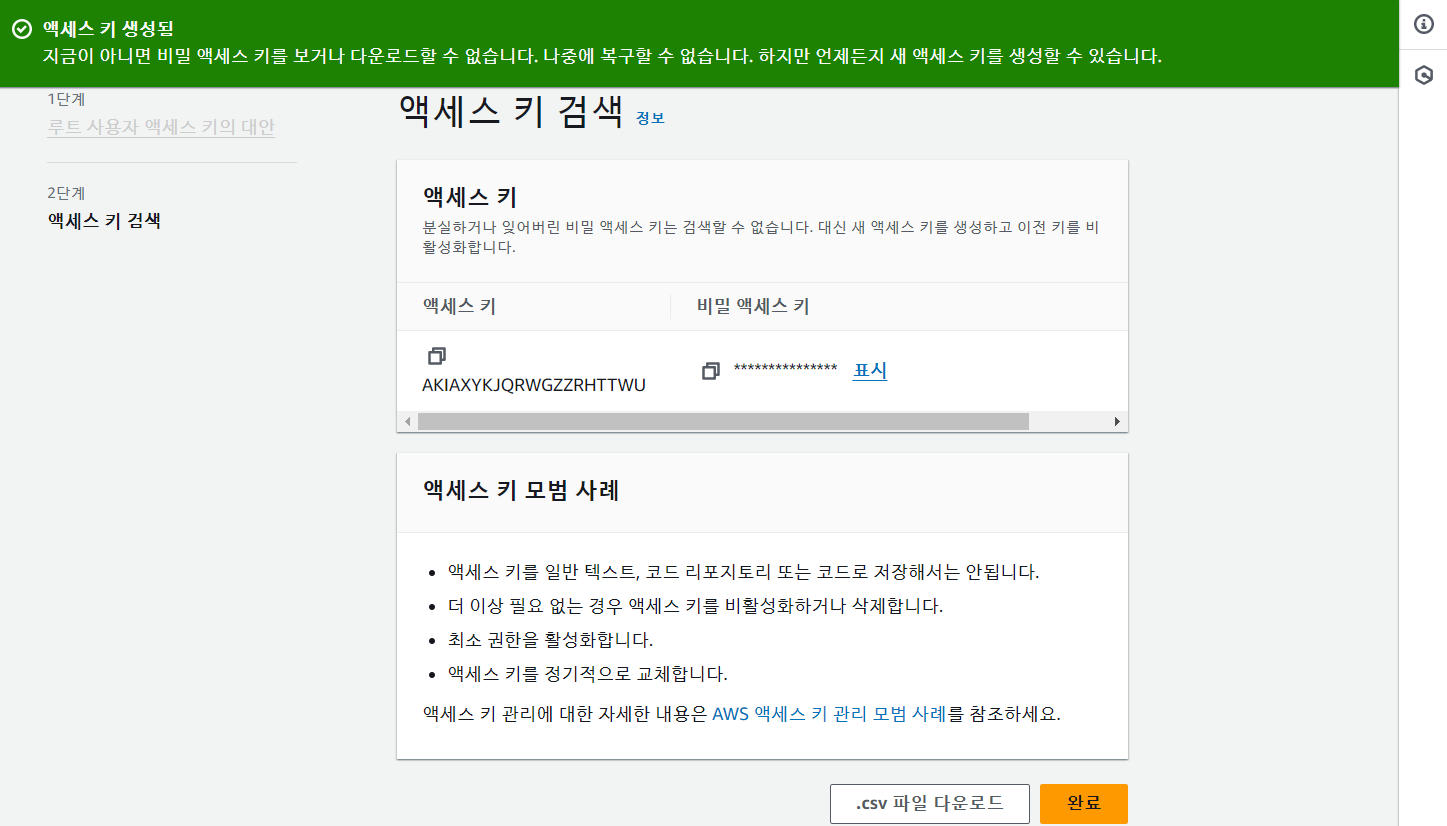
Task: Click the hexagon icon in right sidebar
Action: [x=1424, y=75]
